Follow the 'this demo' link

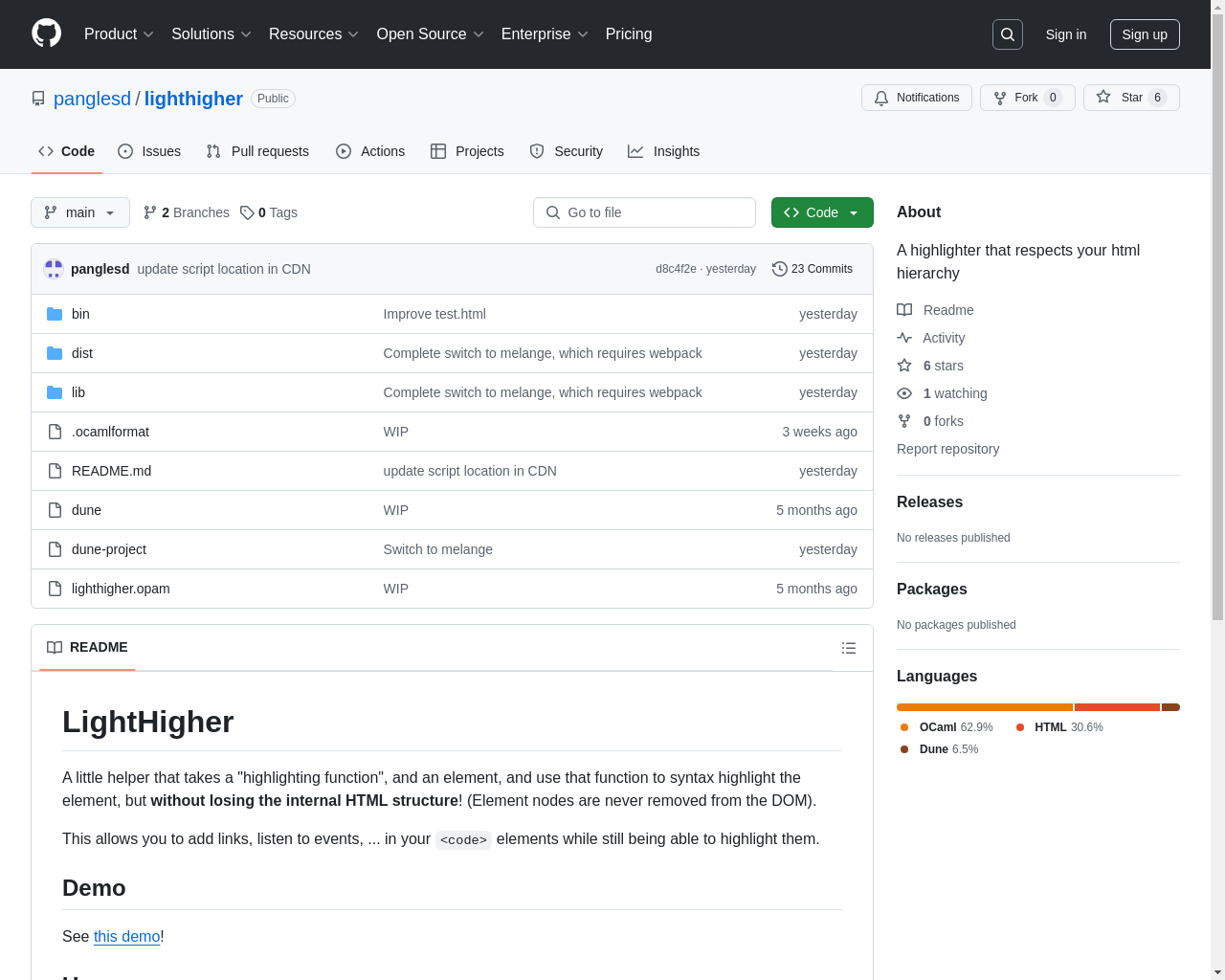tap(126, 936)
